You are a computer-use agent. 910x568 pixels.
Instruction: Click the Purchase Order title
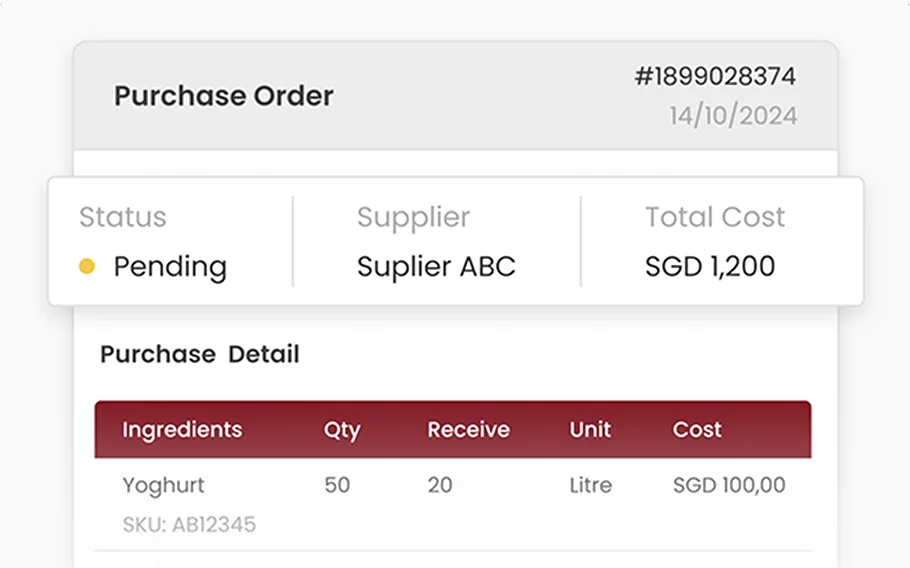[x=223, y=96]
